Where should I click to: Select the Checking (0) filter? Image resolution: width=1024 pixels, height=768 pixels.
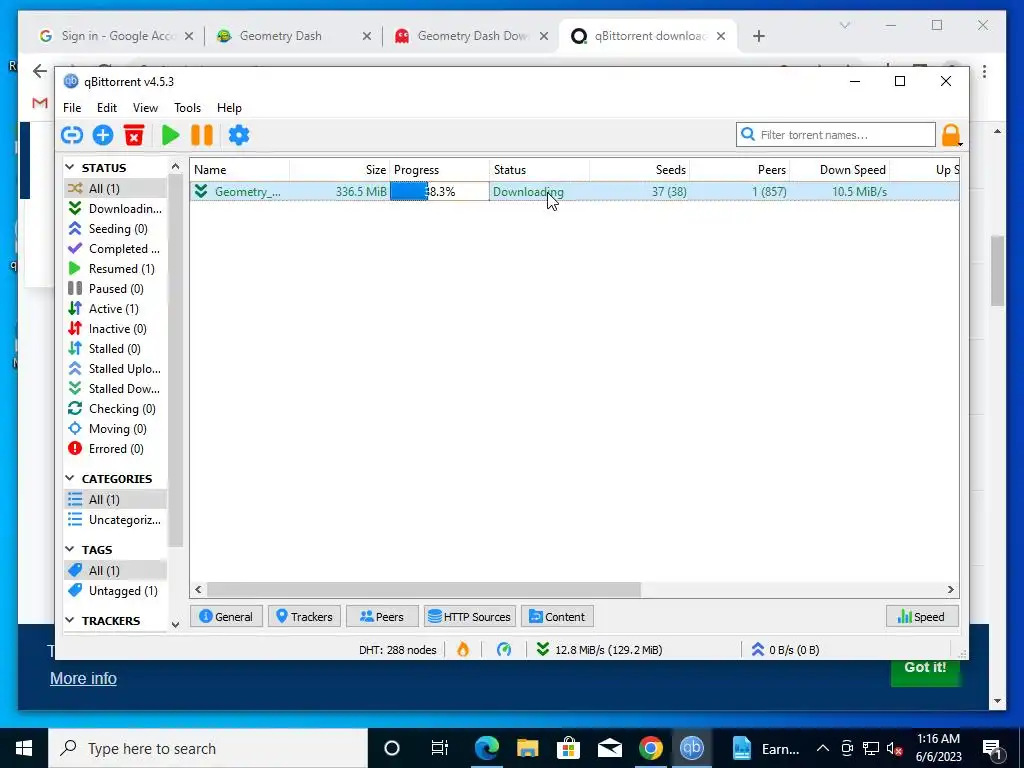(x=115, y=409)
